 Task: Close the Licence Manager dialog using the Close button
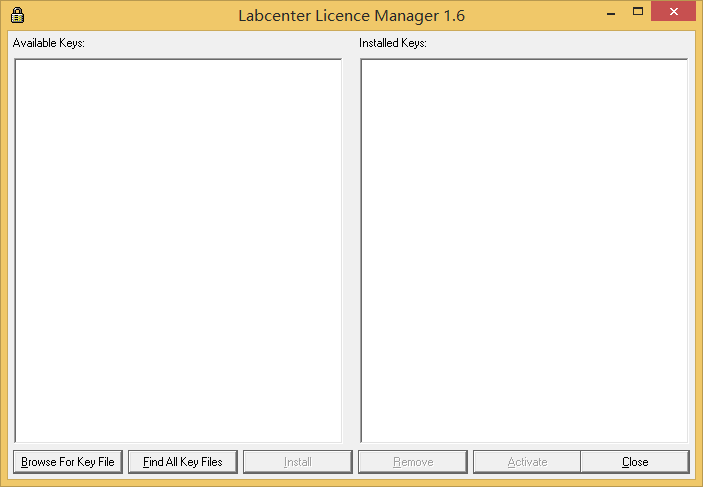(635, 462)
